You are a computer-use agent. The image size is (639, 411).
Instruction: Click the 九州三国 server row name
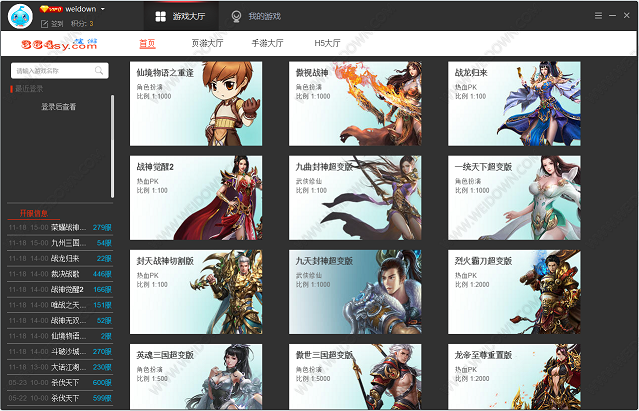68,243
